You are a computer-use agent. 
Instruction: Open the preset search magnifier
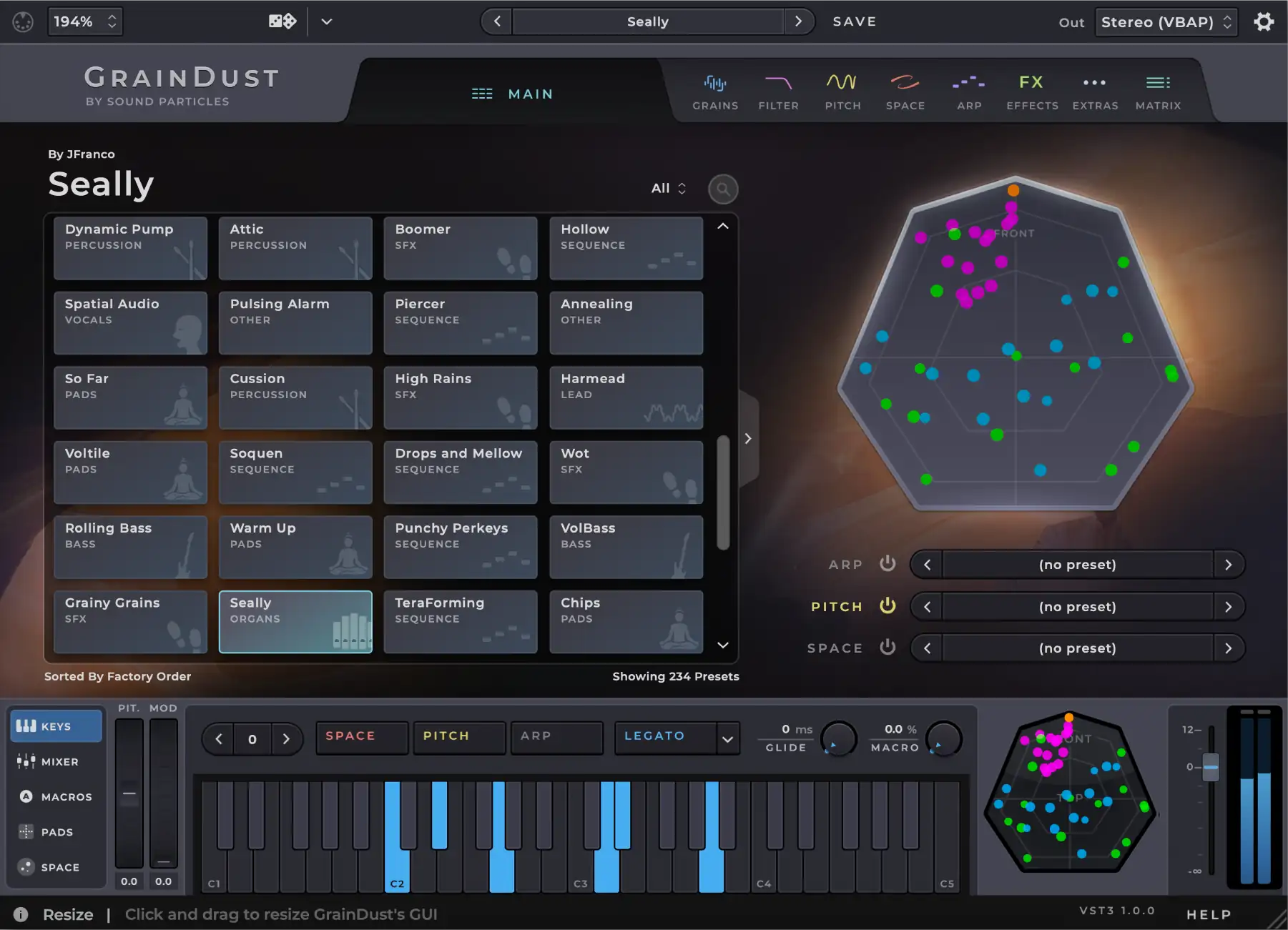(x=722, y=189)
